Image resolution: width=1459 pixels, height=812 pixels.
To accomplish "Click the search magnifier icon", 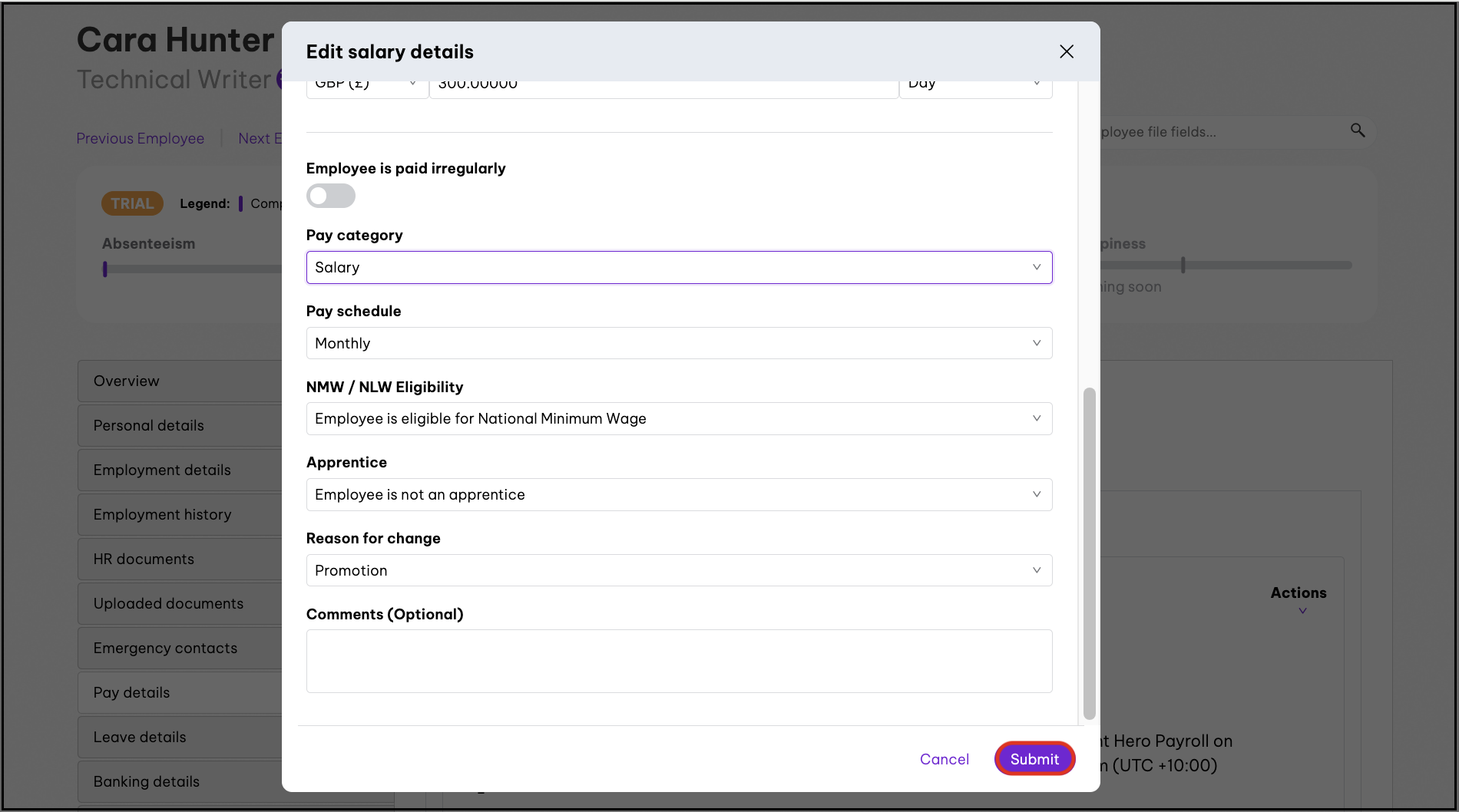I will point(1358,130).
